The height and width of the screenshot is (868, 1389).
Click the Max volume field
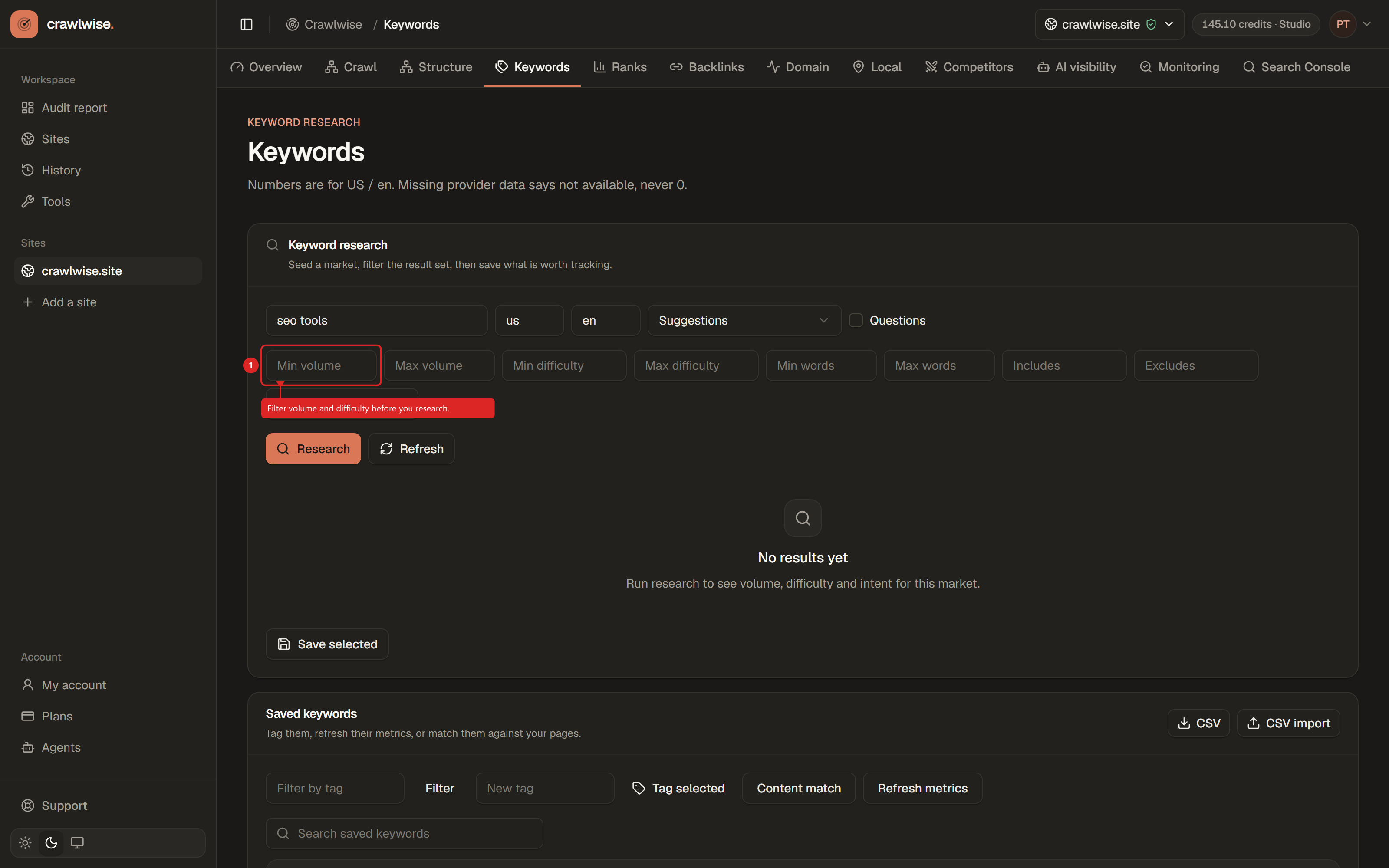[439, 366]
